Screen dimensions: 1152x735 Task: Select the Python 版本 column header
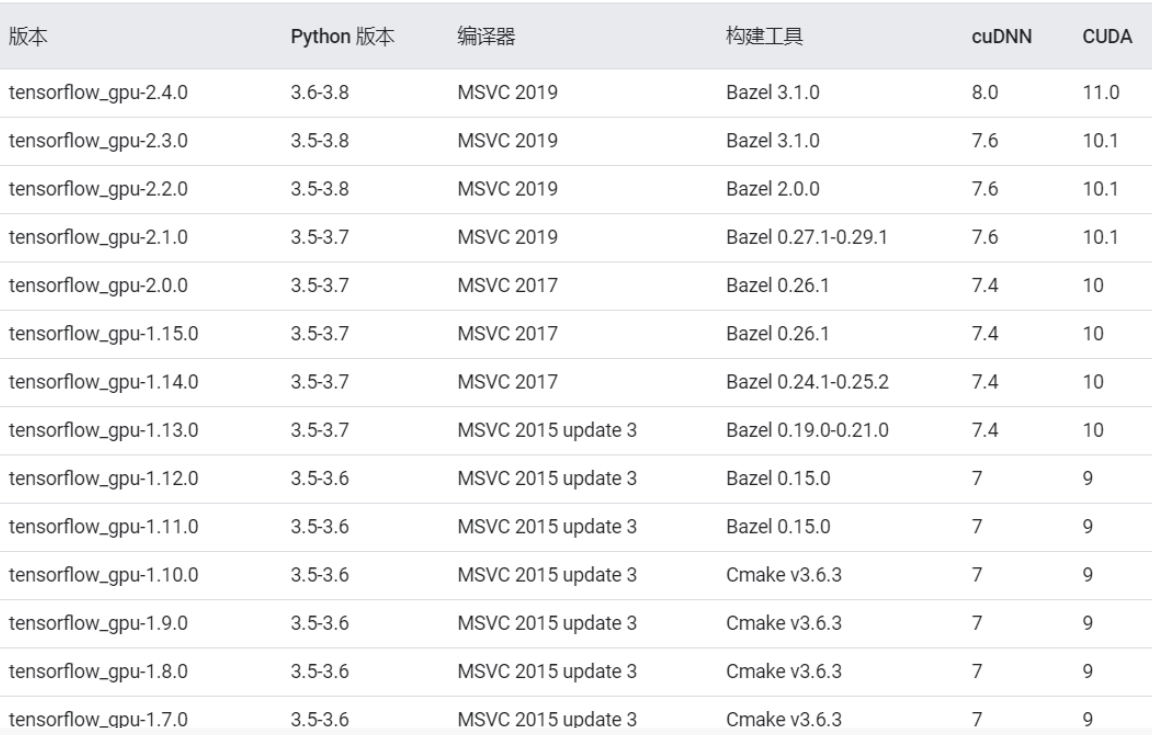point(342,36)
